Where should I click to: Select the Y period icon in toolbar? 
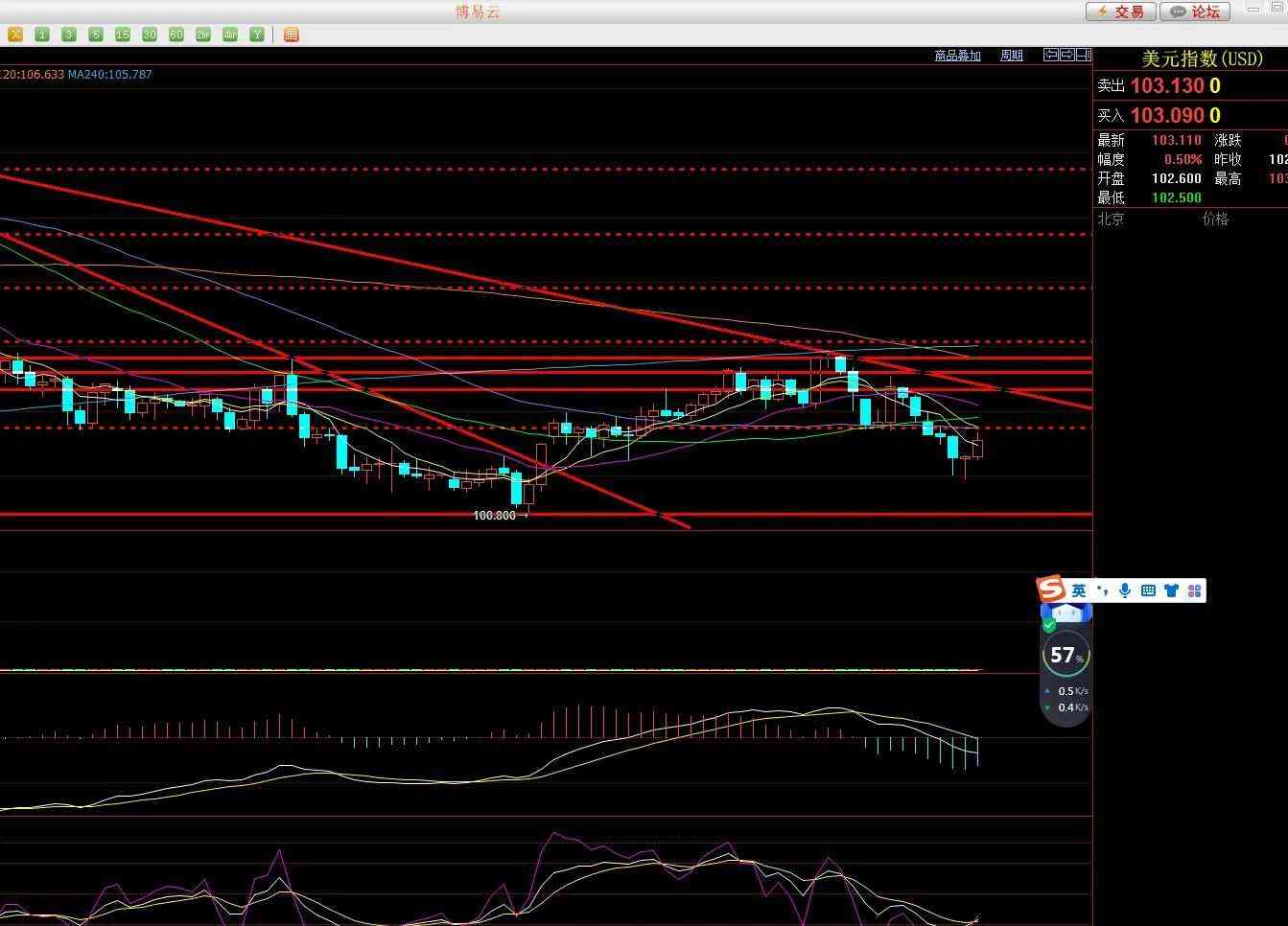point(257,35)
